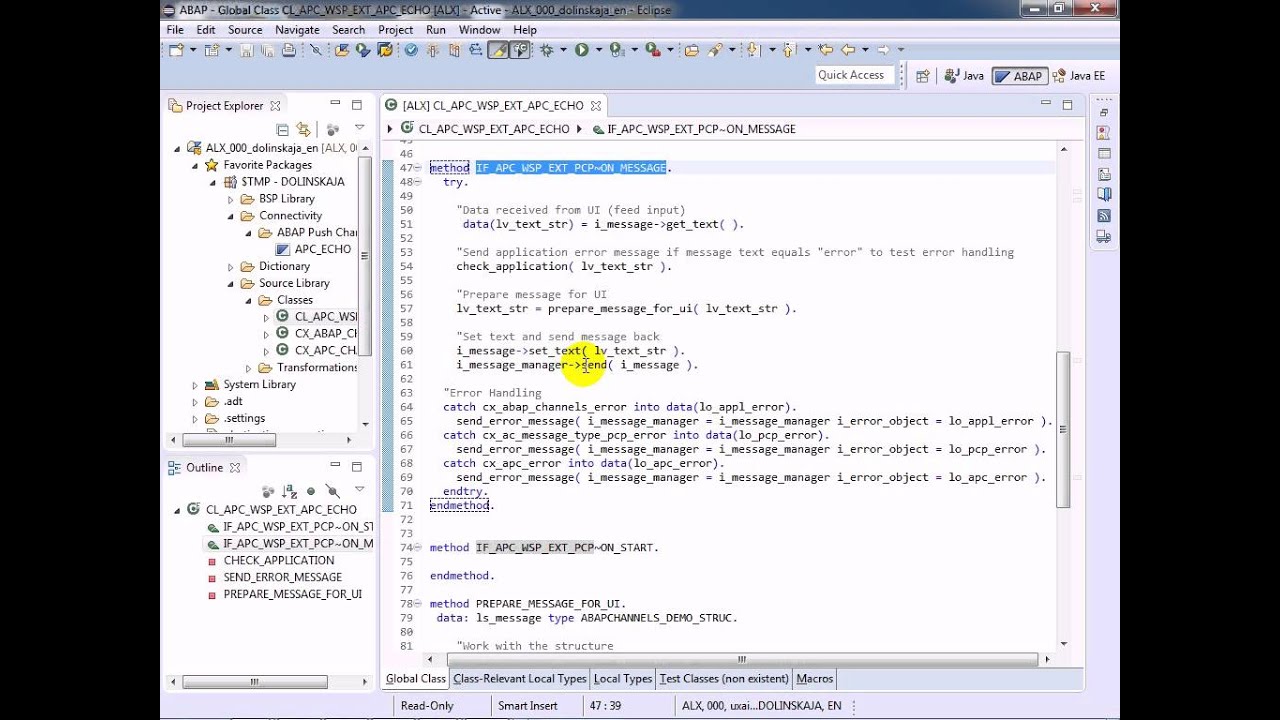The height and width of the screenshot is (720, 1280).
Task: Close the Outline view tab
Action: [x=235, y=467]
